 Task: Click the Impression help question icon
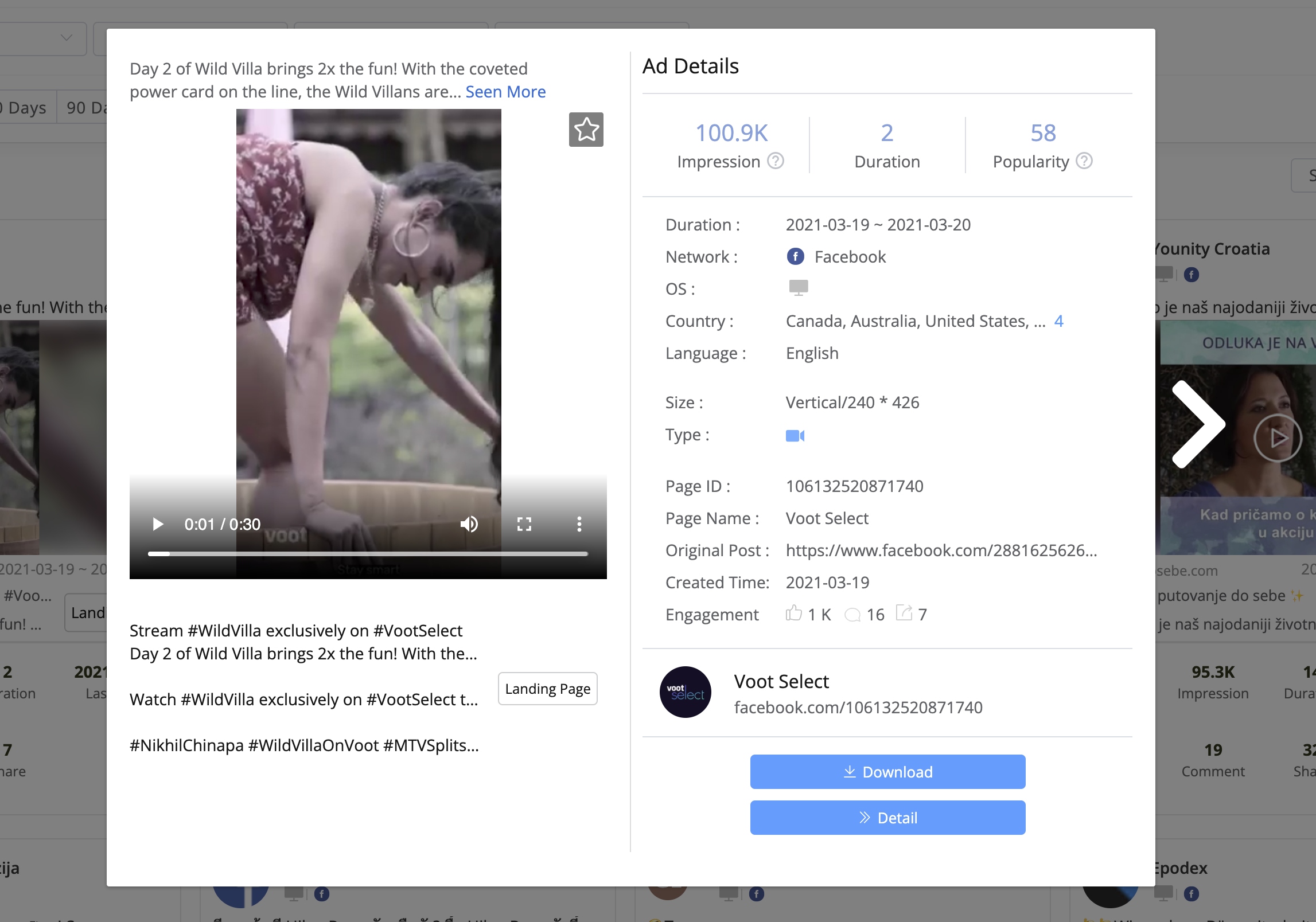(776, 161)
